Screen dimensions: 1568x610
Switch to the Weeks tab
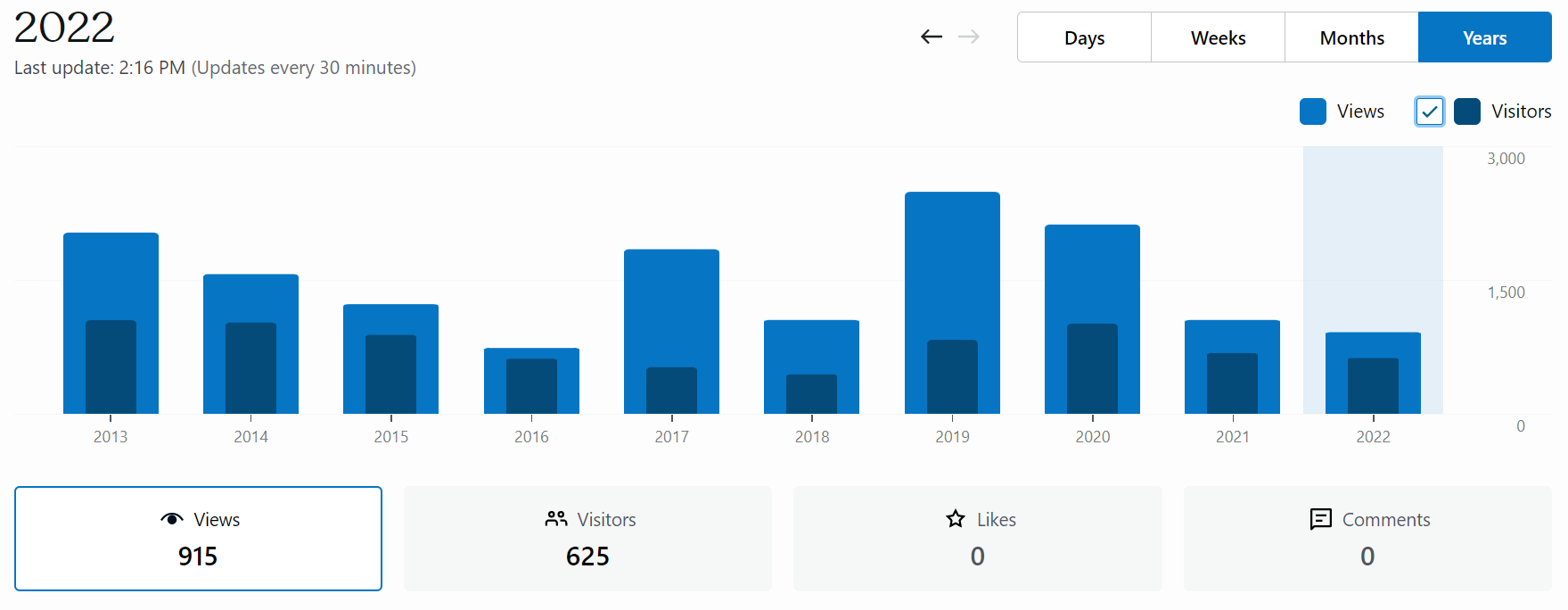(x=1218, y=37)
